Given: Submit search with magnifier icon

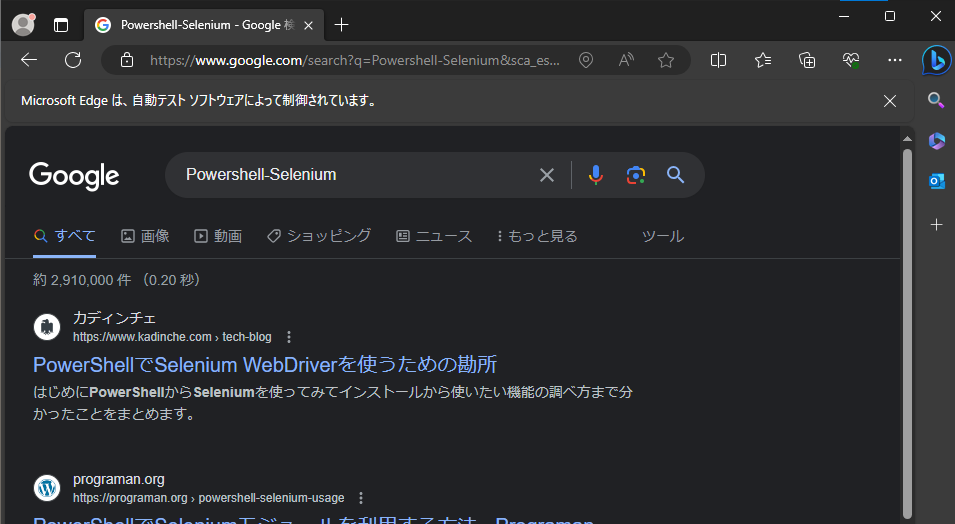Looking at the screenshot, I should pyautogui.click(x=675, y=175).
